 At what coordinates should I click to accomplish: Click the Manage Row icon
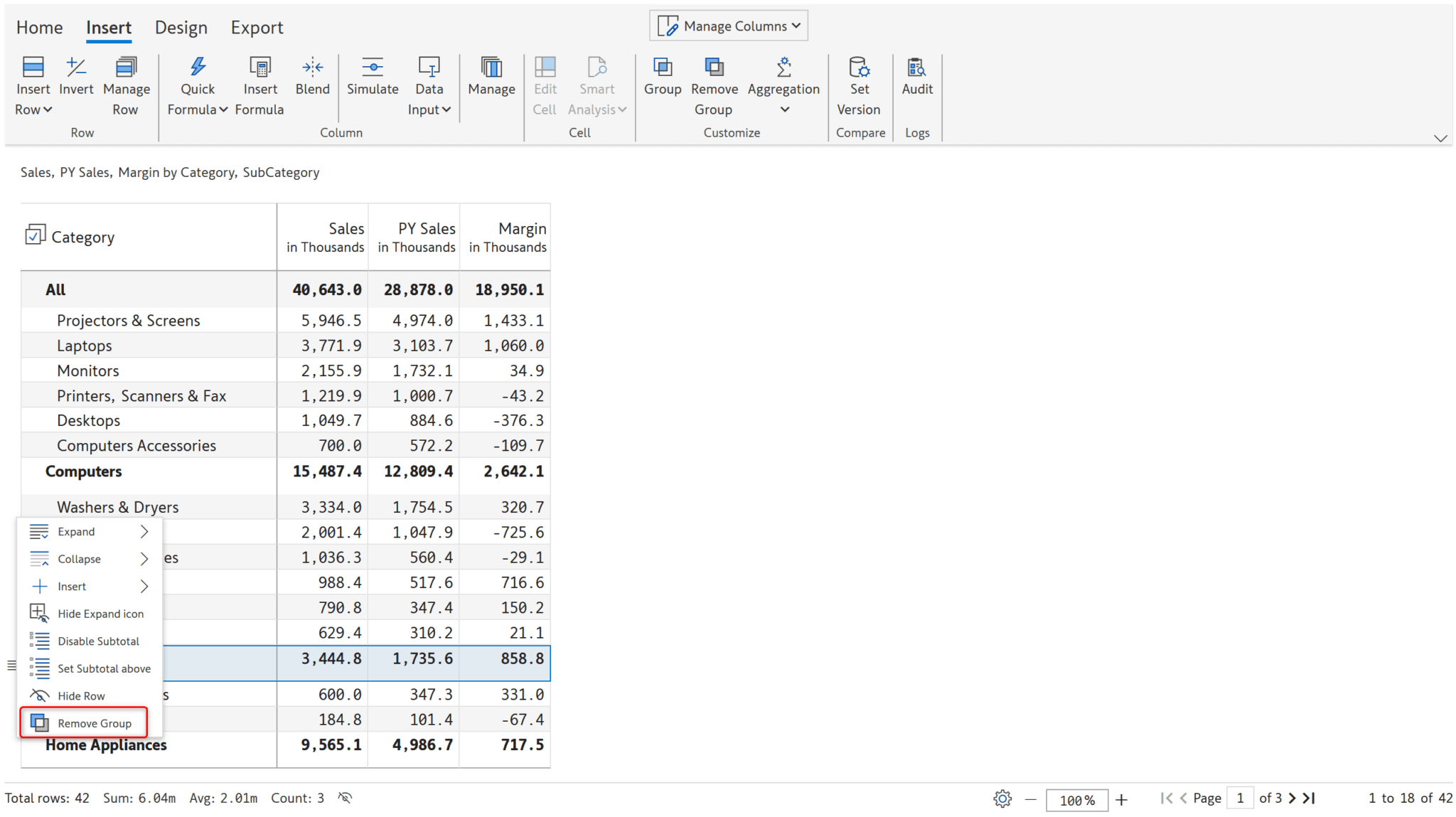pos(126,85)
